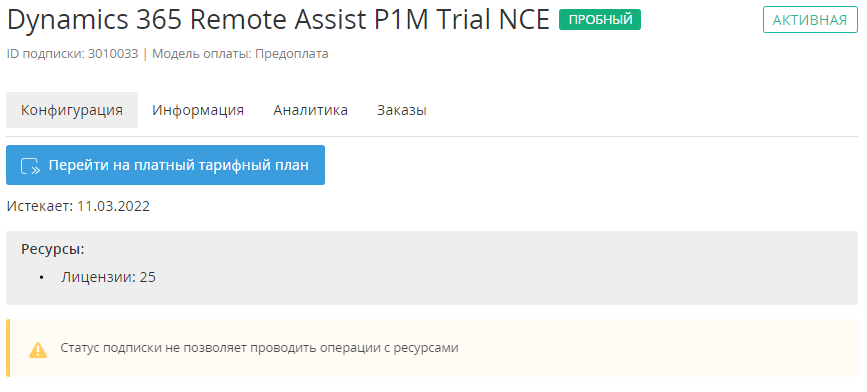
Task: Click the green ПРОБНЫЙ trial badge
Action: [600, 20]
